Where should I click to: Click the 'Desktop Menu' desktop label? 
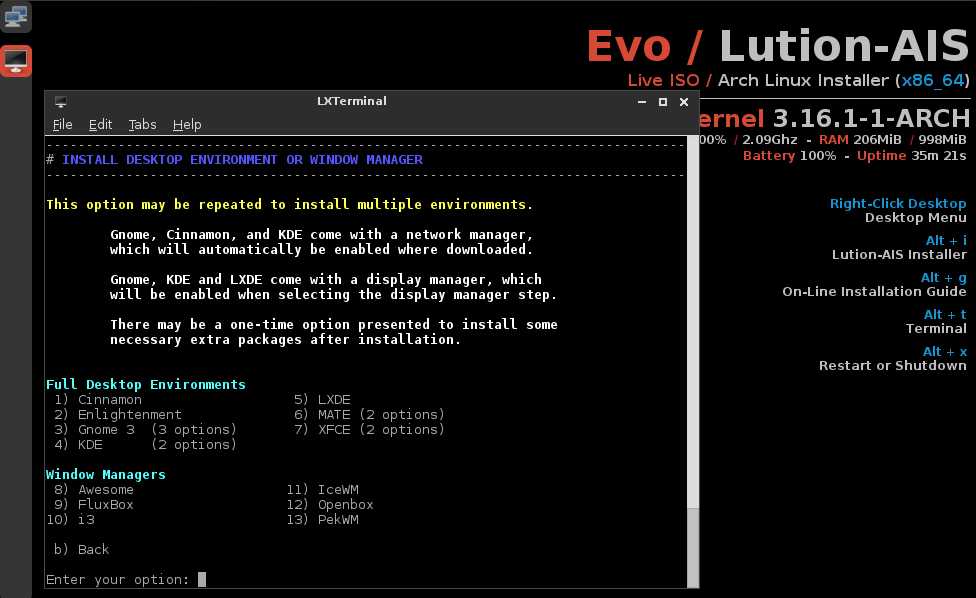916,218
